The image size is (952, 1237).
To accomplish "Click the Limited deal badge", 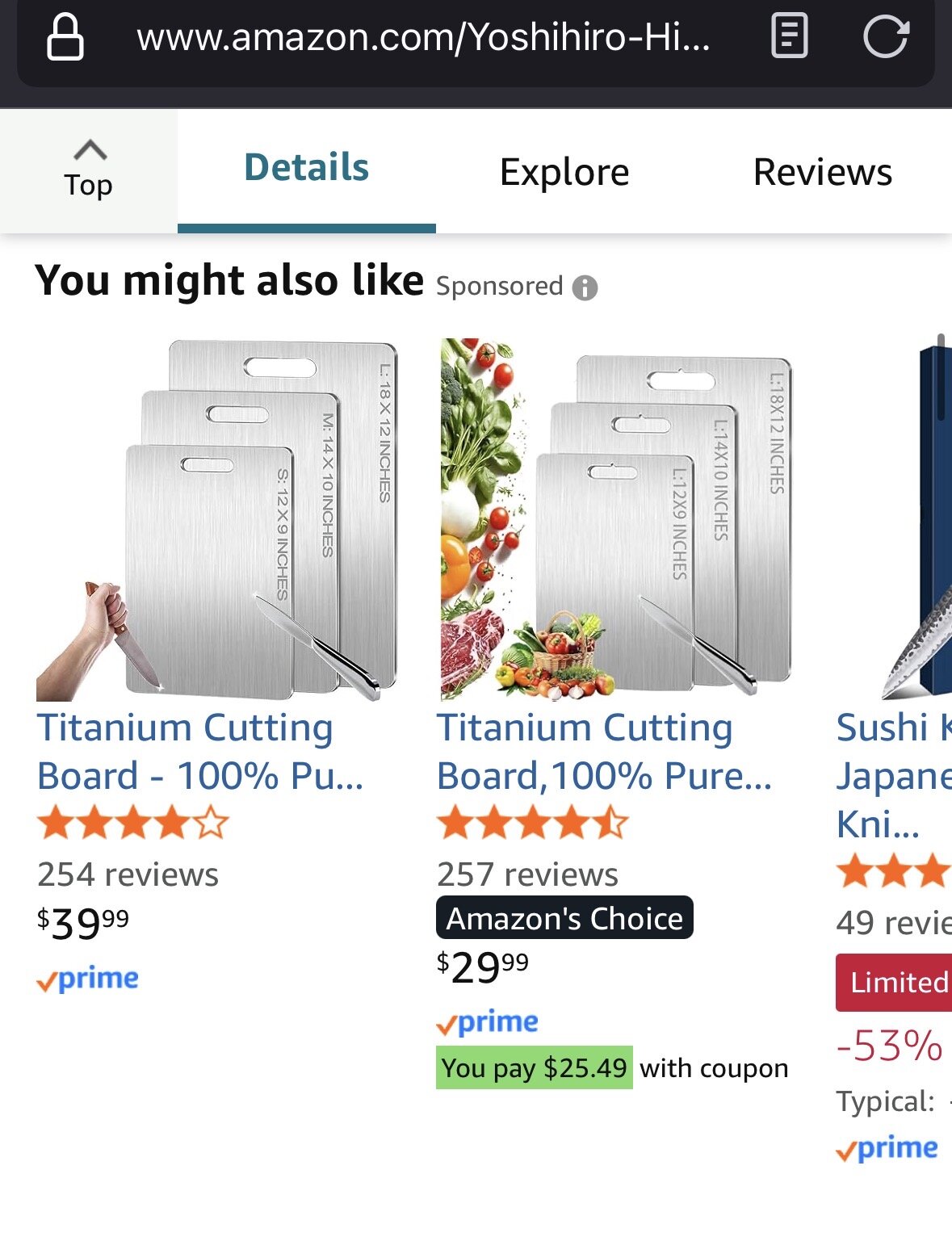I will click(x=894, y=983).
